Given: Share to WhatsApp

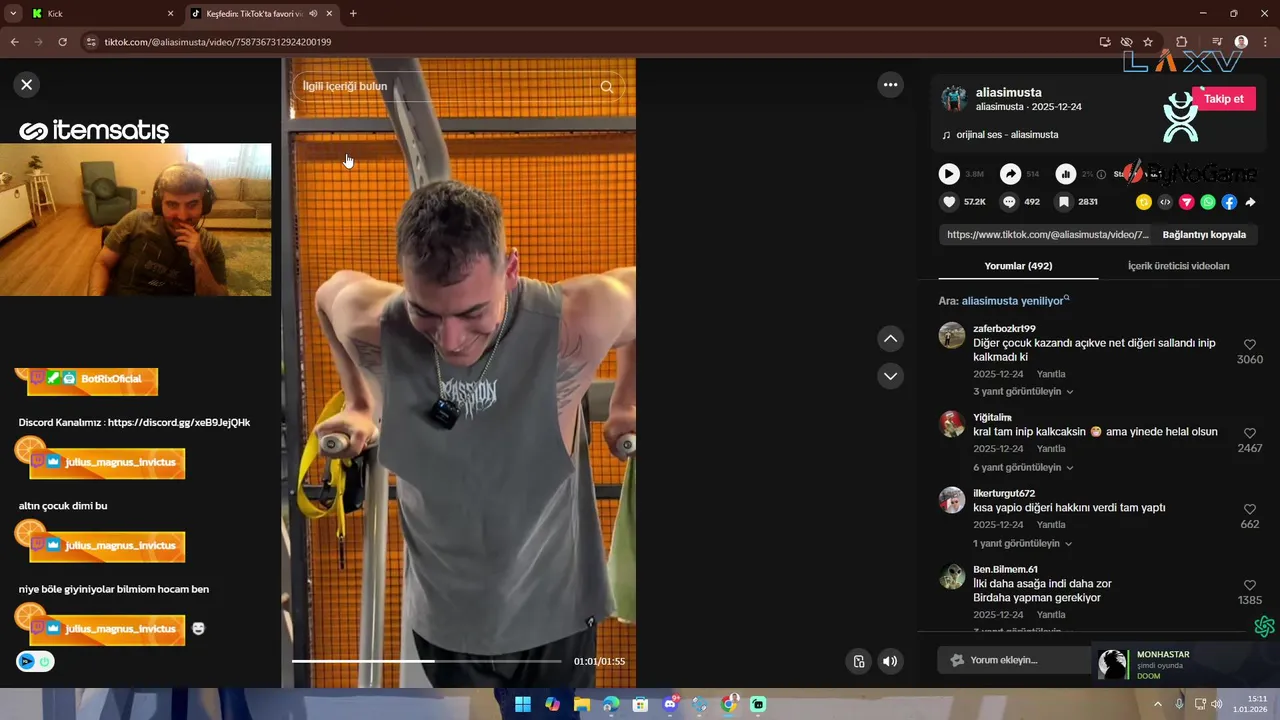Looking at the screenshot, I should [1208, 202].
